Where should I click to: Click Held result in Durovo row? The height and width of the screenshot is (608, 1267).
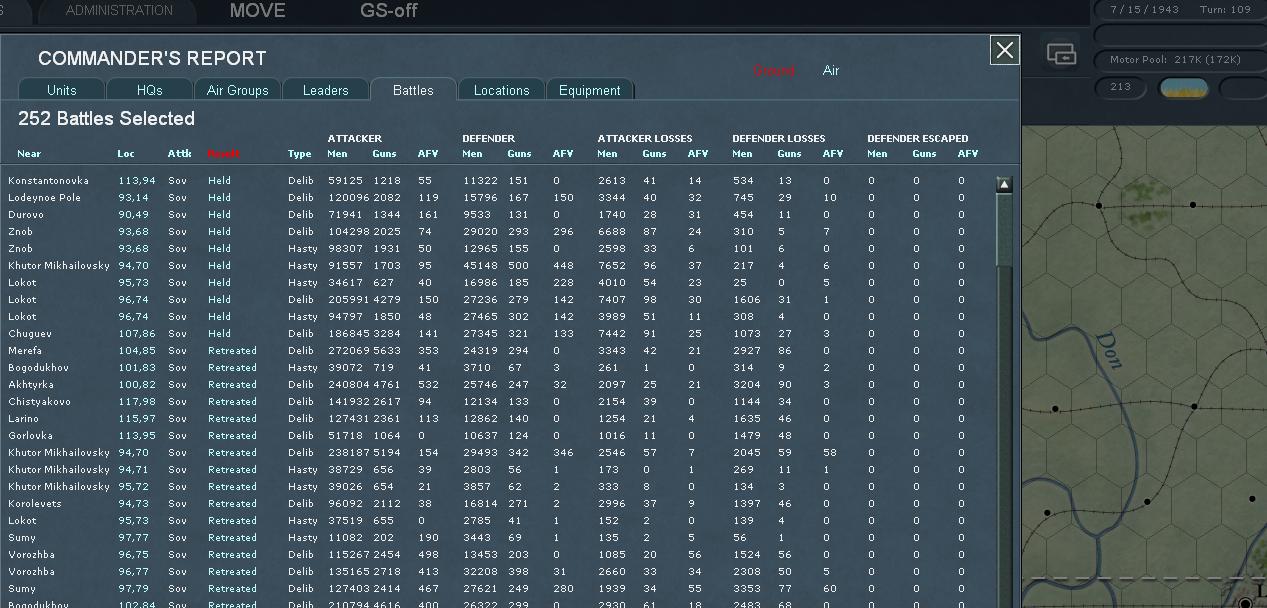(x=219, y=215)
